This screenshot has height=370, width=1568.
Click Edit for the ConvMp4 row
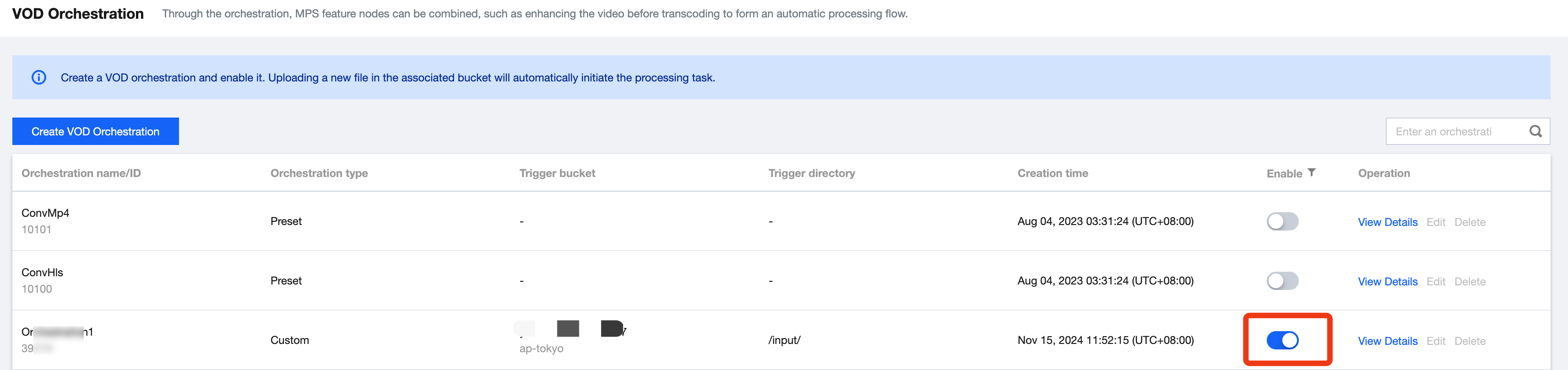[x=1435, y=222]
